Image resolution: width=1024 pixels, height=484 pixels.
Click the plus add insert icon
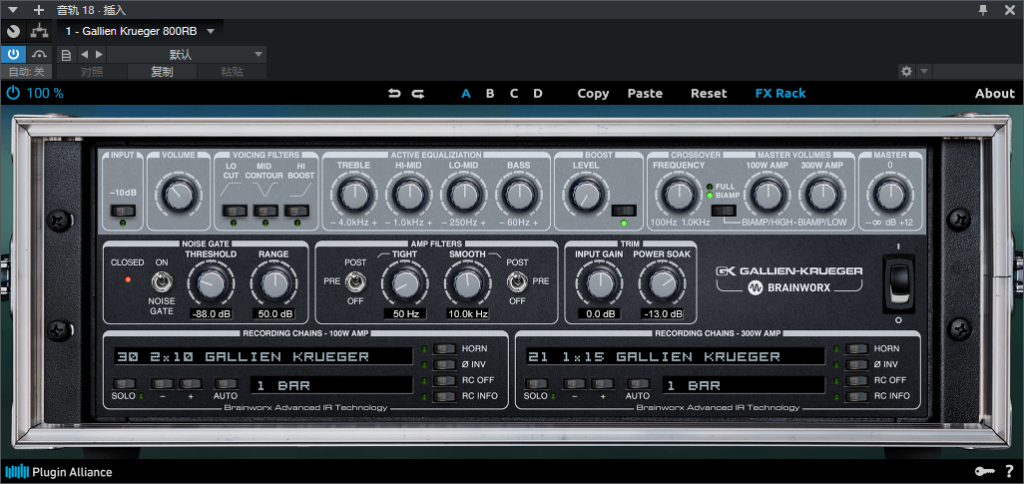[x=39, y=10]
